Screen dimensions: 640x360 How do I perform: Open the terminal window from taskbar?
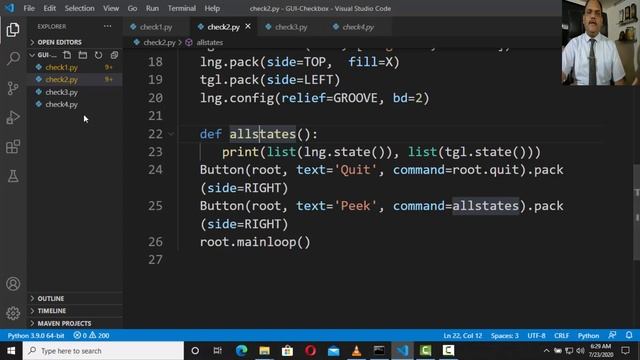point(379,351)
